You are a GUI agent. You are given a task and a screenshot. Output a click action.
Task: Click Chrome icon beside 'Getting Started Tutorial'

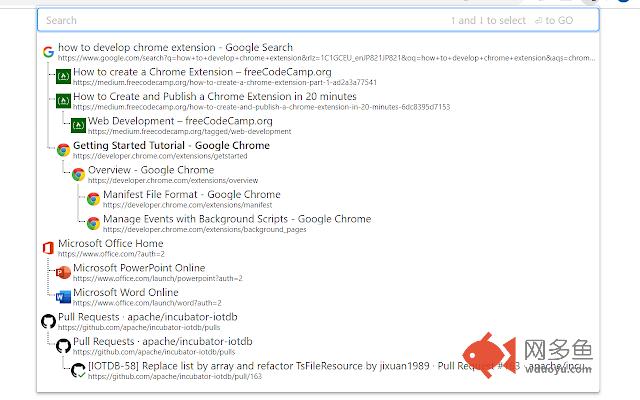pos(63,150)
